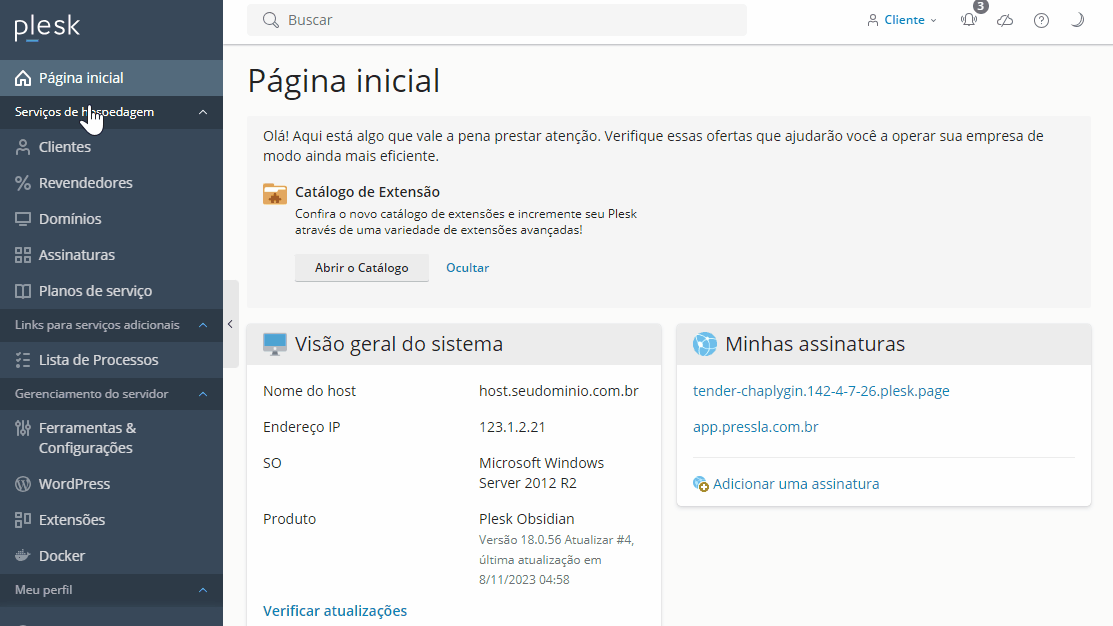Screen dimensions: 1113x626
Task: Click the WordPress logo icon
Action: [23, 484]
